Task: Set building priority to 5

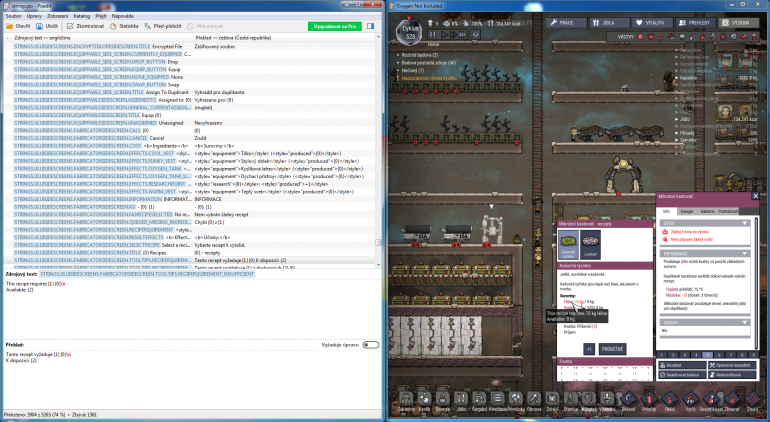Action: pos(708,354)
